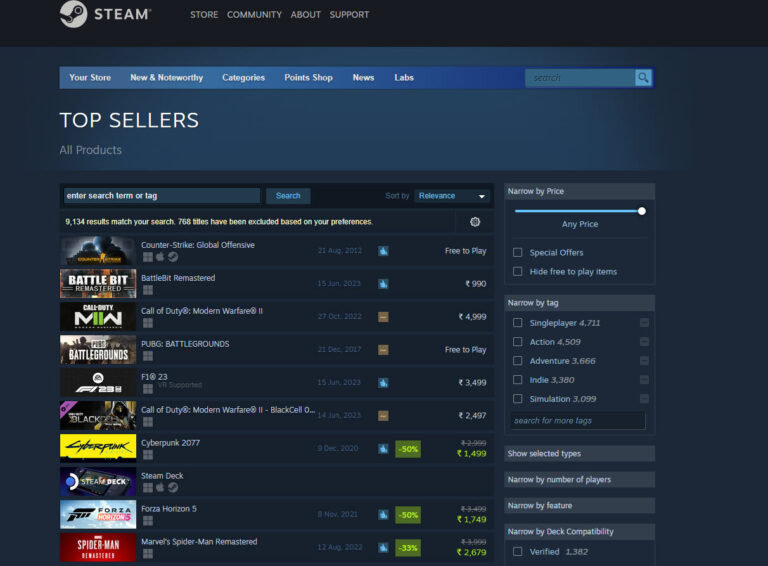Image resolution: width=768 pixels, height=566 pixels.
Task: Open the SUPPORT page
Action: pyautogui.click(x=349, y=15)
